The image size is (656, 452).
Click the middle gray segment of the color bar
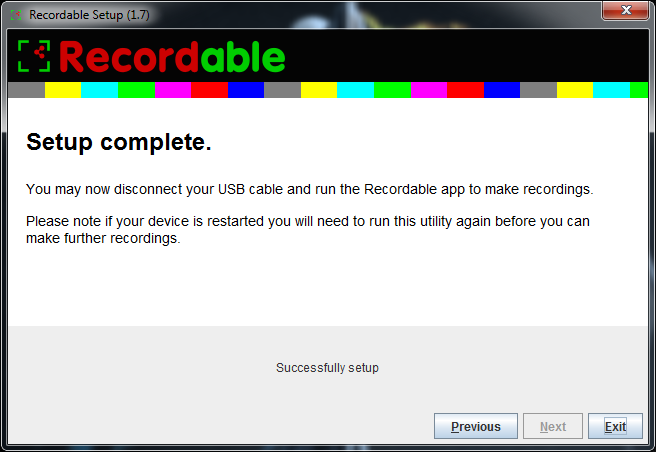[282, 90]
